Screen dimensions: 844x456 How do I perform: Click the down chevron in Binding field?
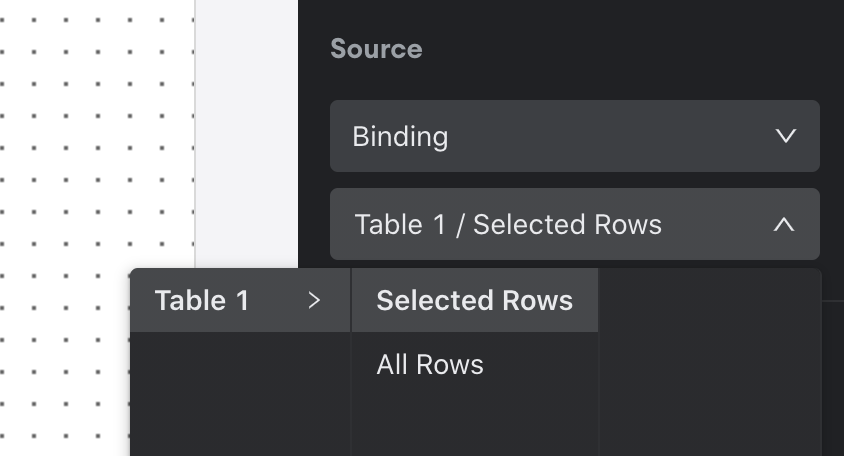pyautogui.click(x=785, y=136)
